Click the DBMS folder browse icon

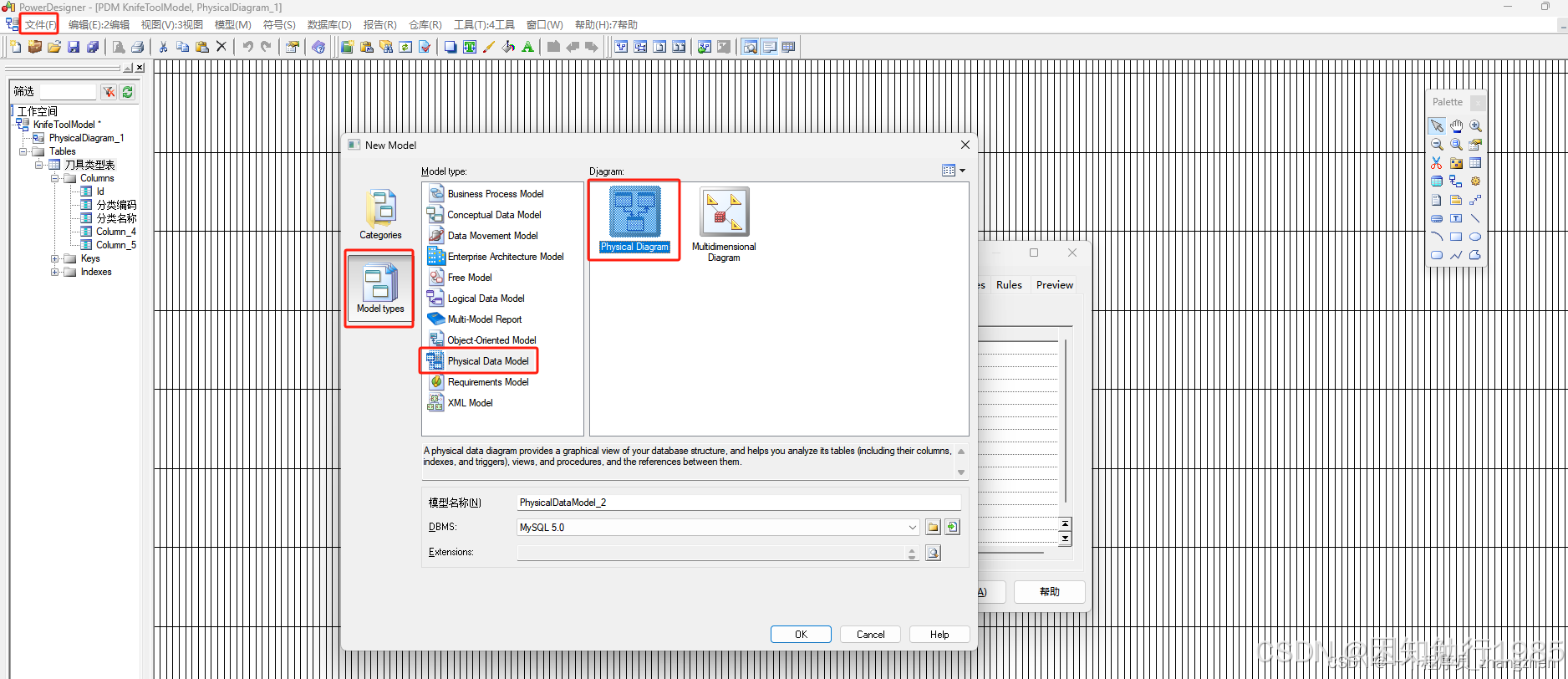(x=933, y=527)
